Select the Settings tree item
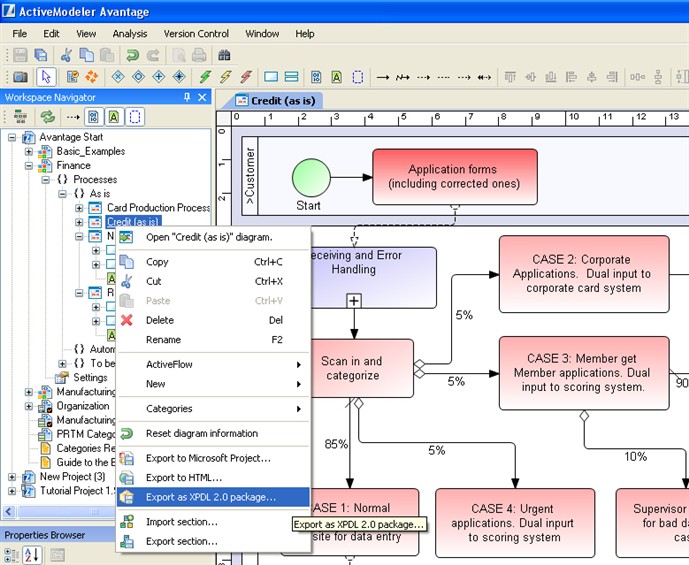The height and width of the screenshot is (565, 689). click(90, 377)
